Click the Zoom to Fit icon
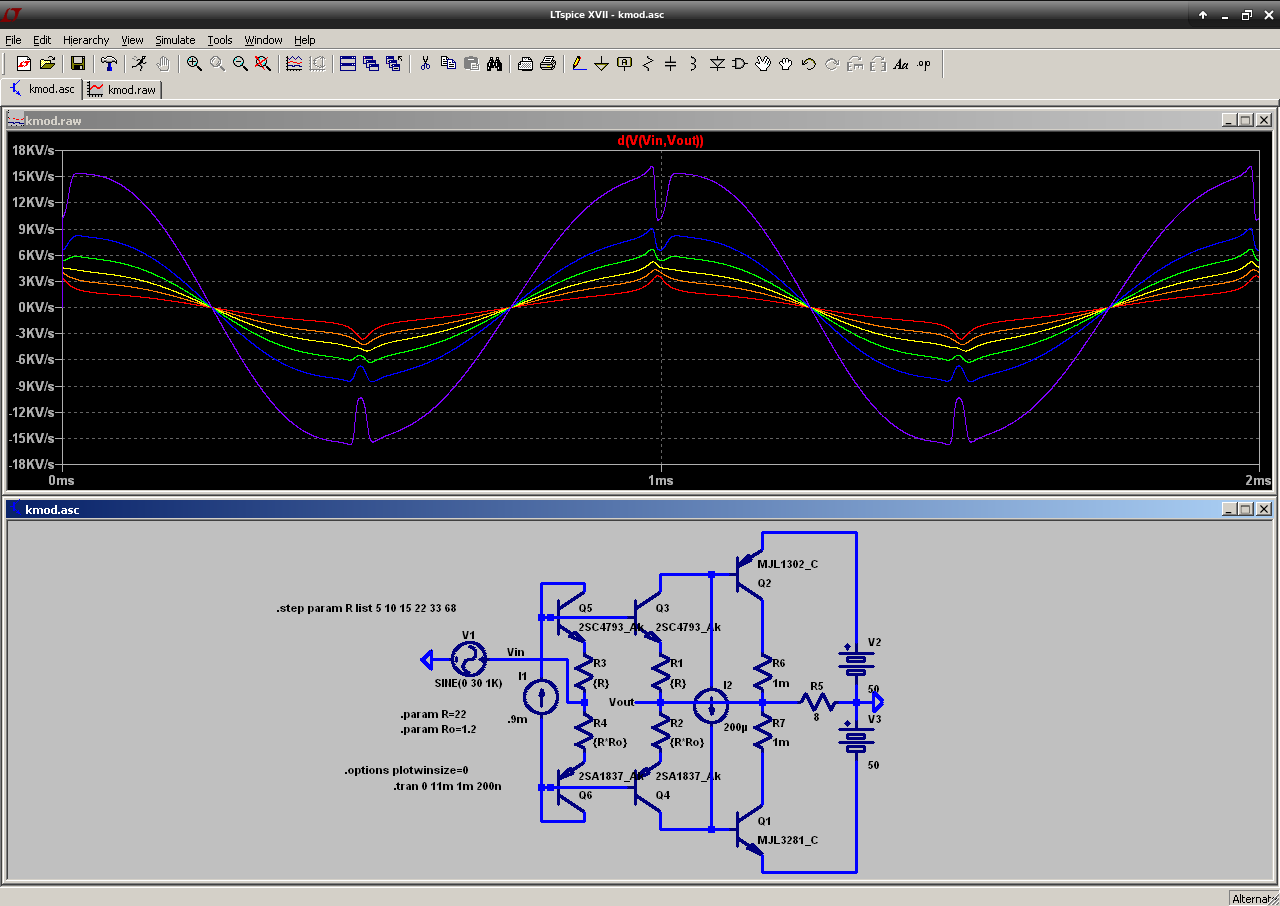Screen dimensions: 1280x906 pyautogui.click(x=263, y=64)
